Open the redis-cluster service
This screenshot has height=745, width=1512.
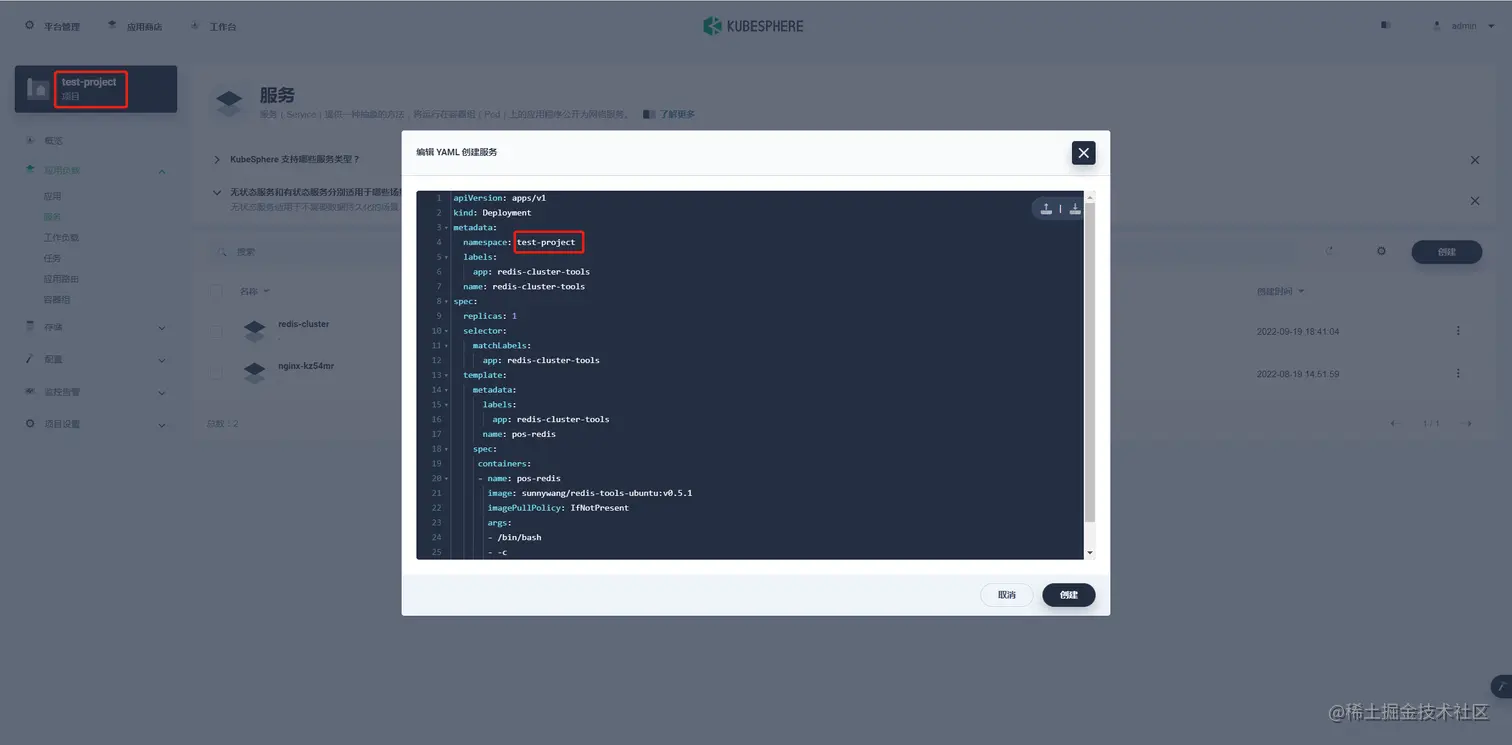point(303,324)
